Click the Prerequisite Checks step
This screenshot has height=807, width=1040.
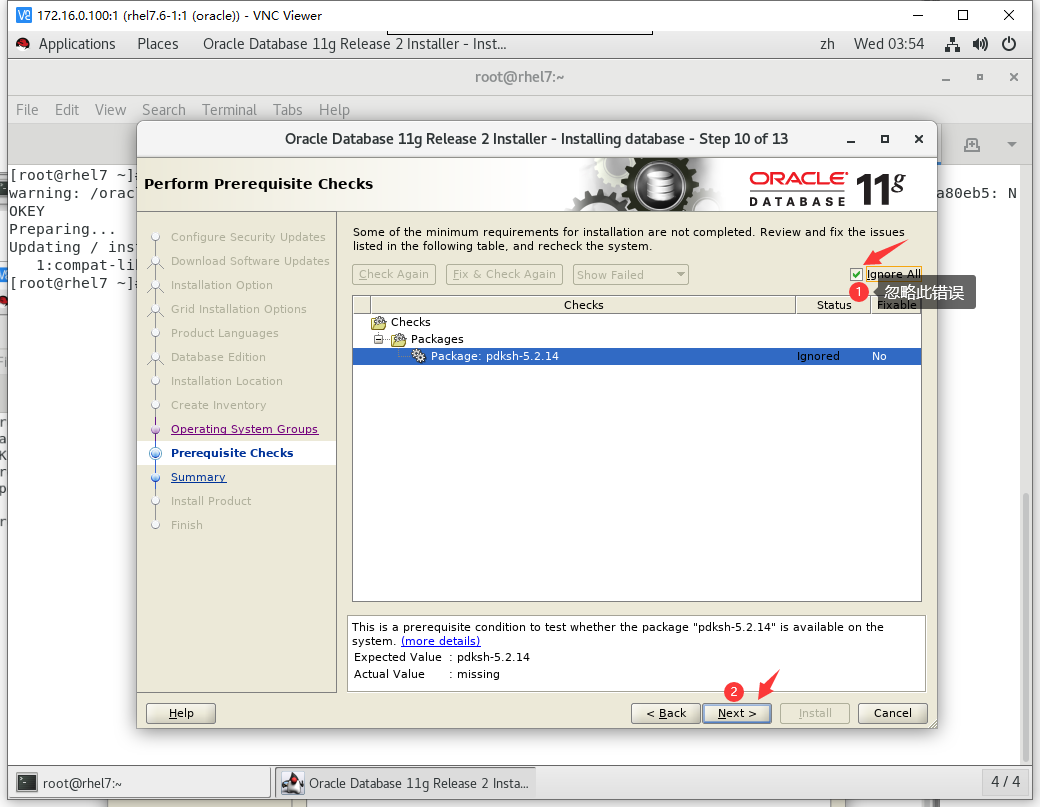[231, 453]
